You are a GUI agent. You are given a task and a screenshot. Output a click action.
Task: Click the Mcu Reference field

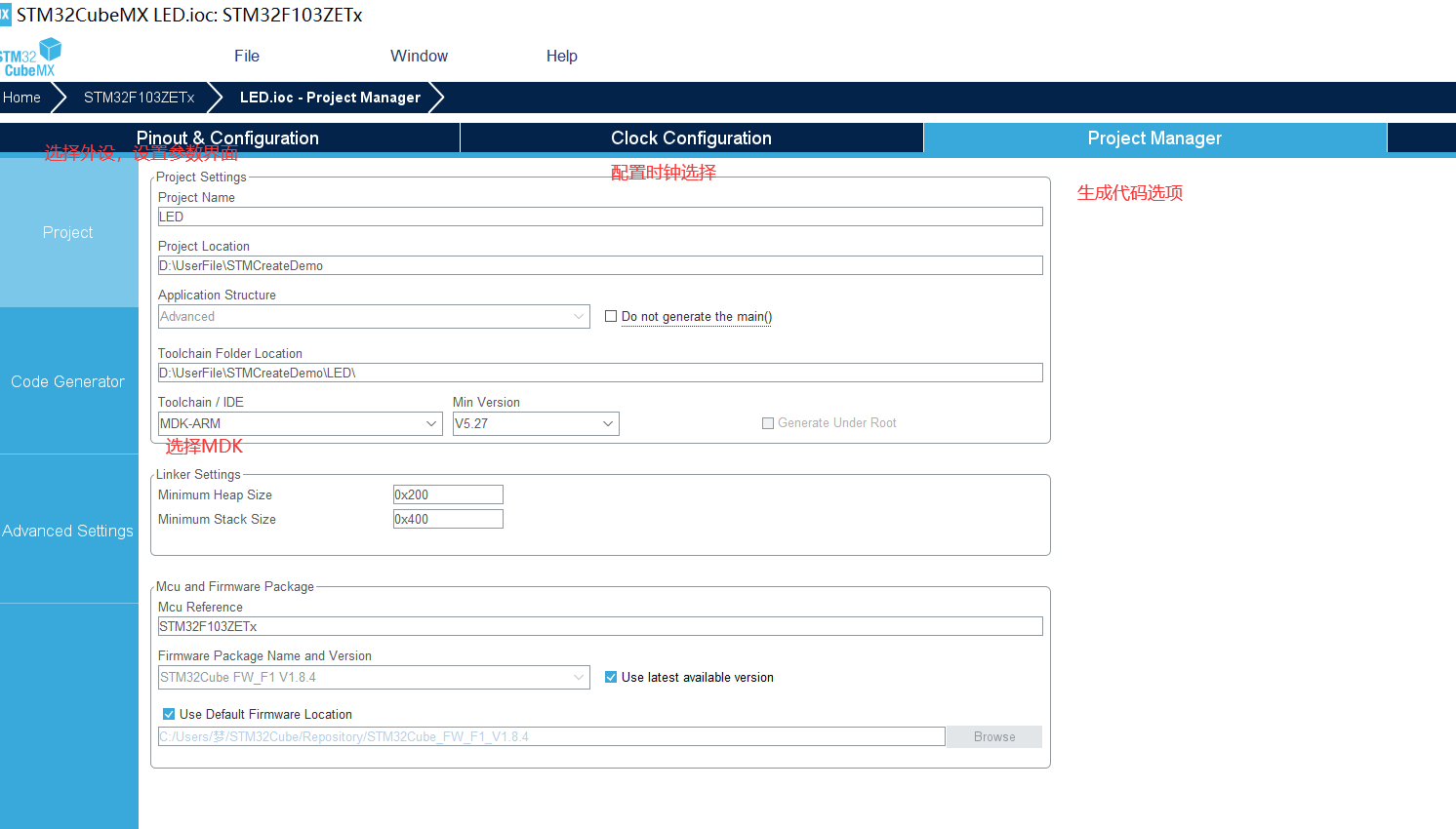600,626
